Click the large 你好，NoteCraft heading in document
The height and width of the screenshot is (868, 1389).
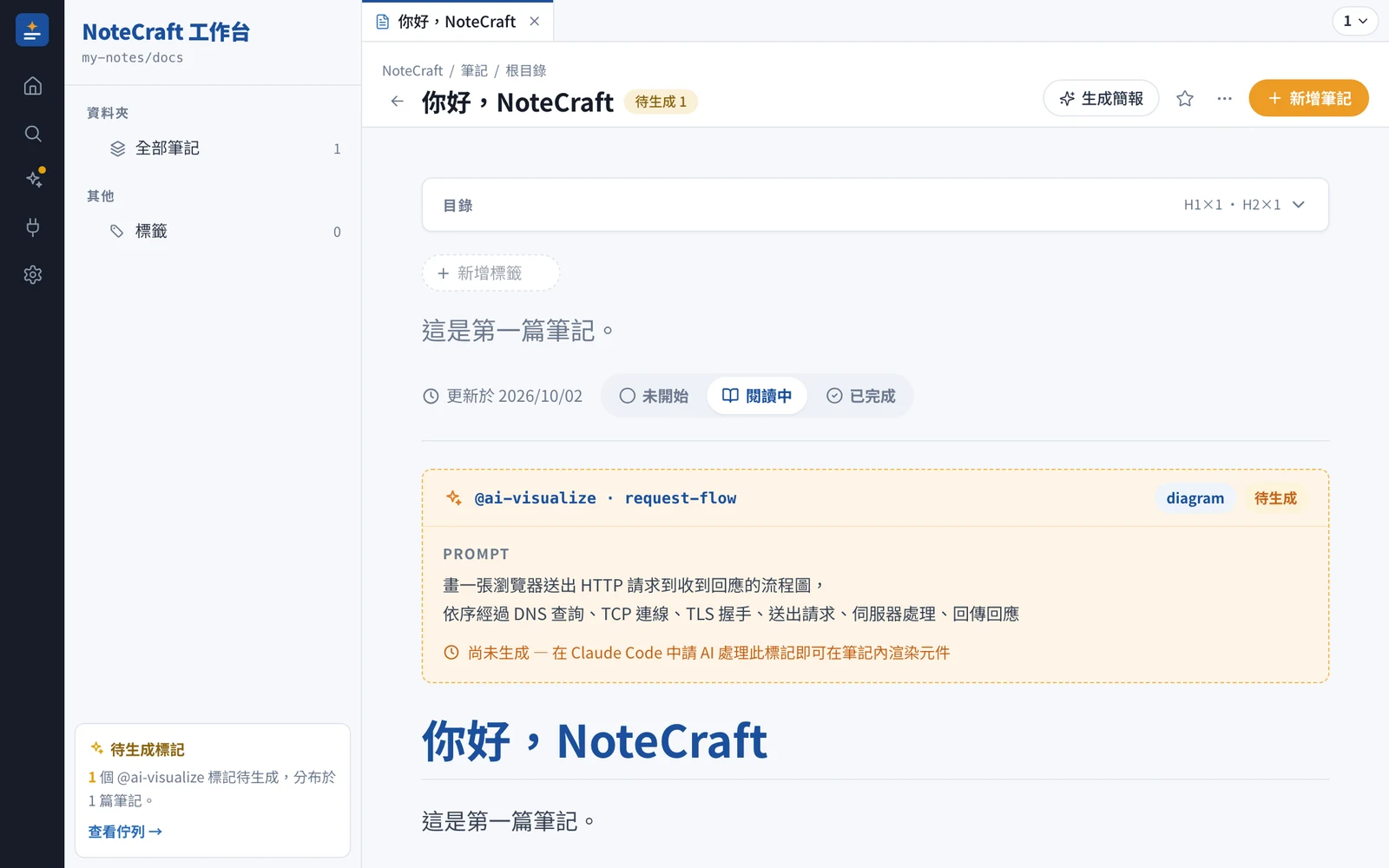coord(595,741)
